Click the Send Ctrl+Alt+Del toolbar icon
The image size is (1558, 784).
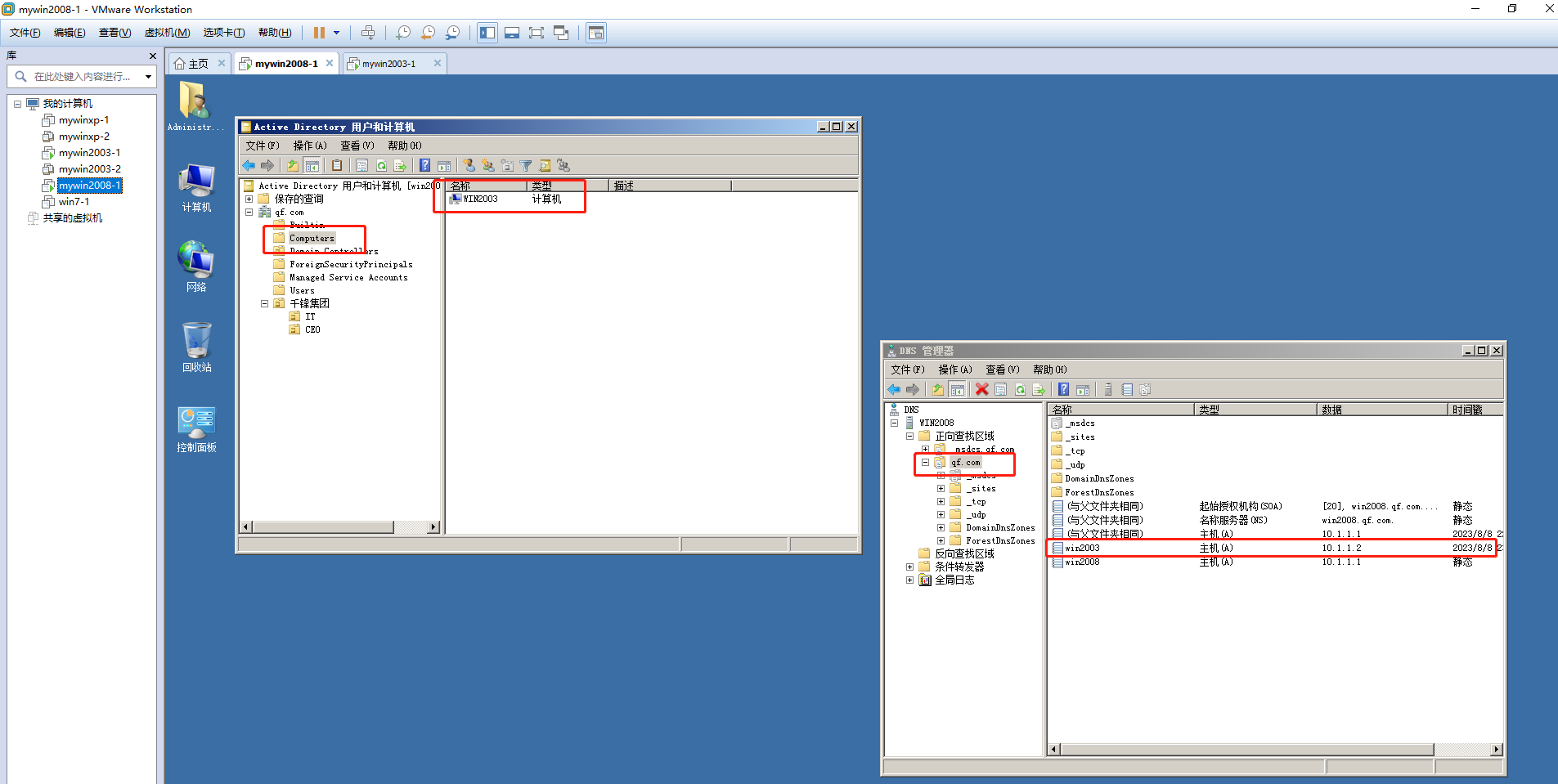point(368,33)
